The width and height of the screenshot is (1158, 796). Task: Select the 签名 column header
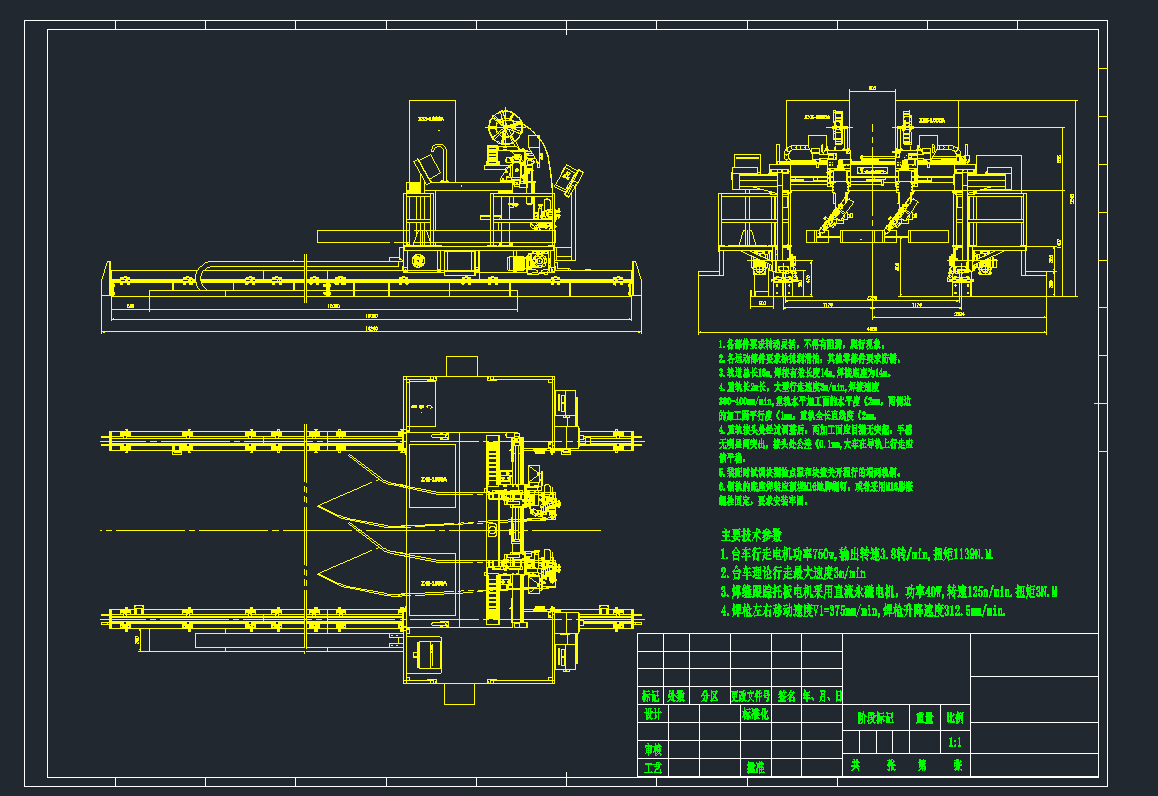pos(786,696)
